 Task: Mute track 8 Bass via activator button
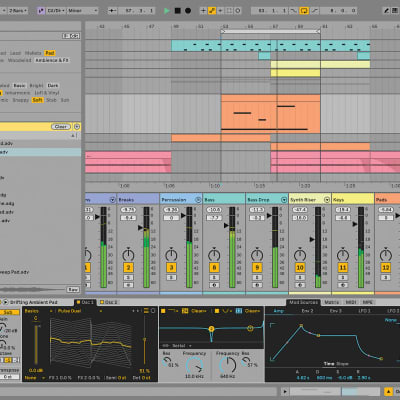214,268
